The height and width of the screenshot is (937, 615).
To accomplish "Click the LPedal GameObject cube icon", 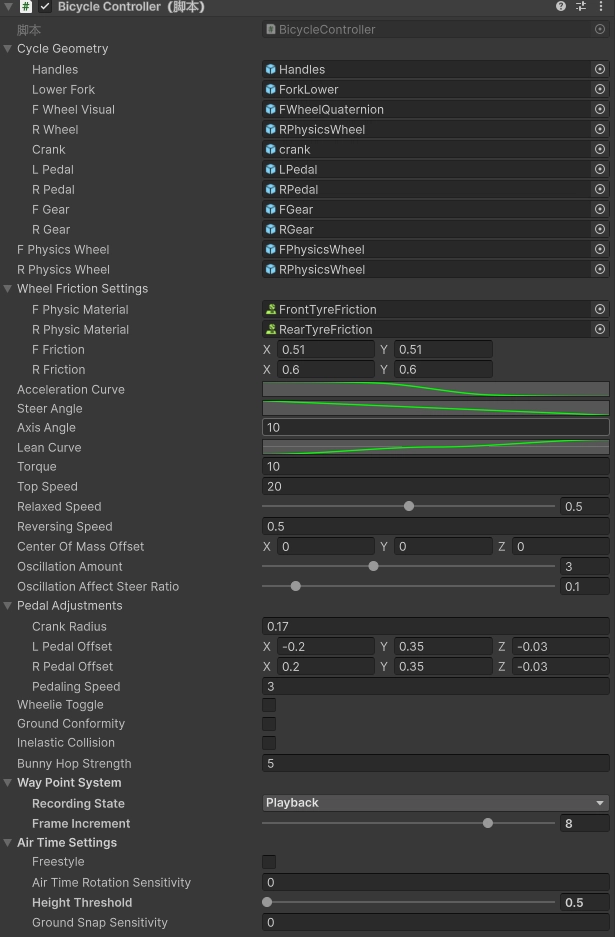I will point(271,169).
